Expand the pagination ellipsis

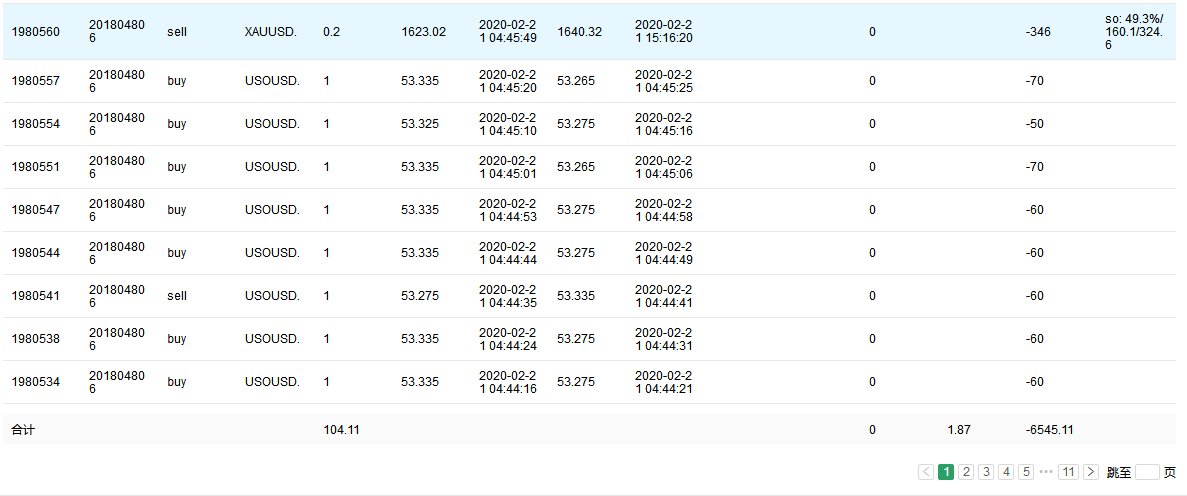[x=1046, y=472]
